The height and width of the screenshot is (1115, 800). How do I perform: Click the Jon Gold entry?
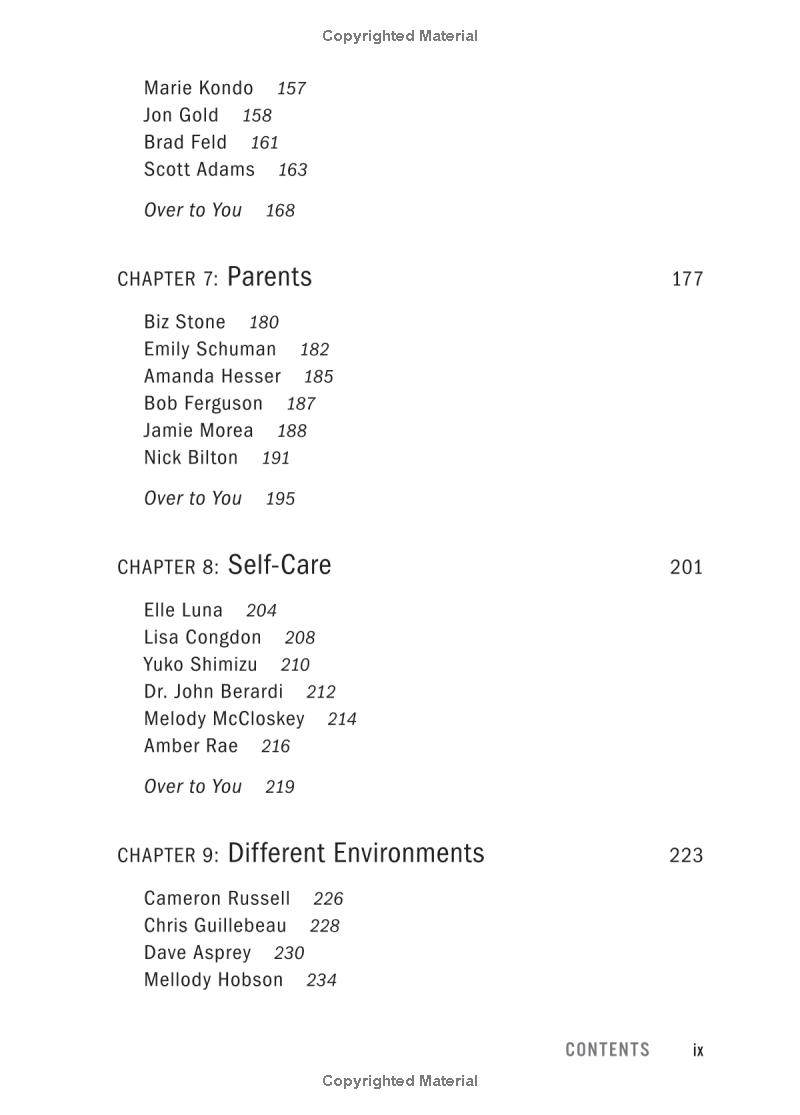[181, 115]
